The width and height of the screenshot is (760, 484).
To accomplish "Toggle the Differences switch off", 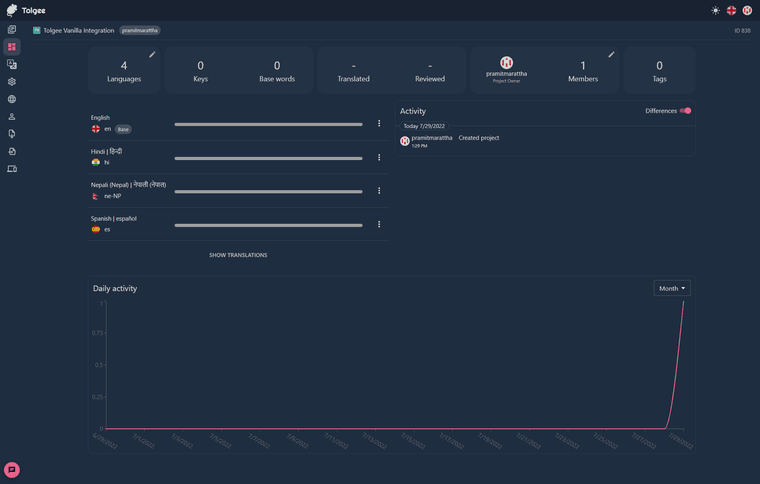I will pyautogui.click(x=685, y=111).
